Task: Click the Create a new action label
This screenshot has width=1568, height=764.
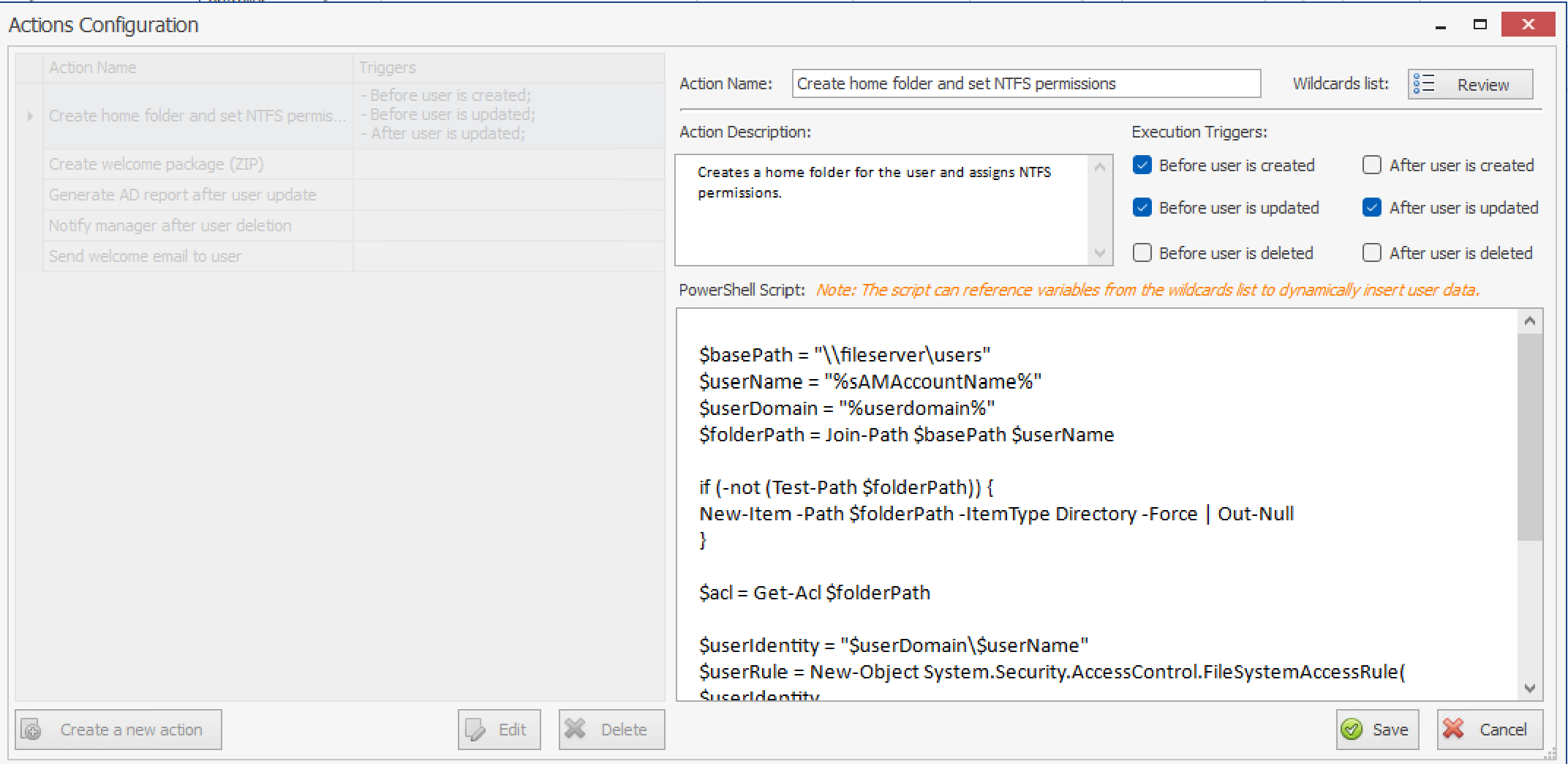Action: pyautogui.click(x=132, y=730)
